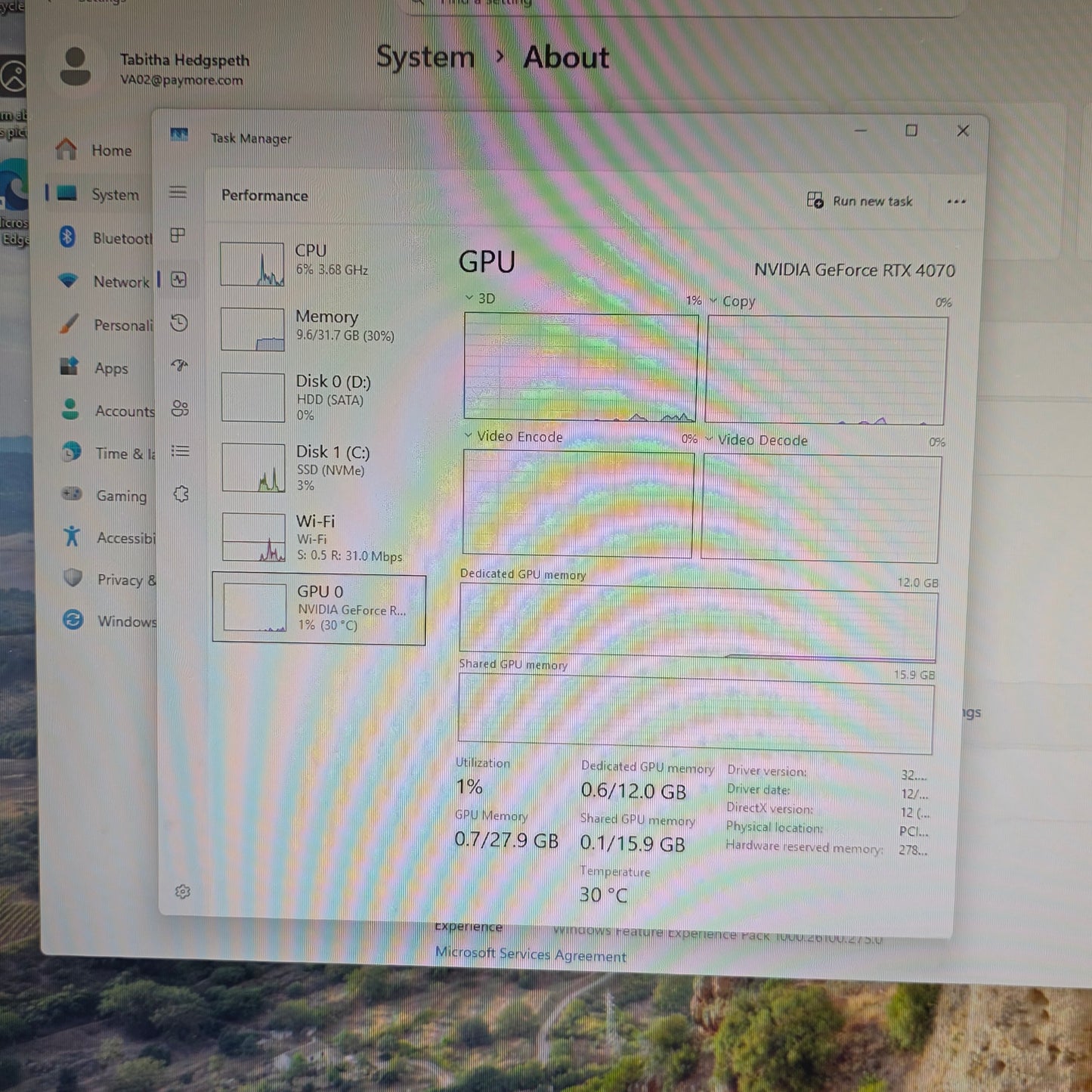
Task: Open the Services page icon
Action: click(181, 494)
